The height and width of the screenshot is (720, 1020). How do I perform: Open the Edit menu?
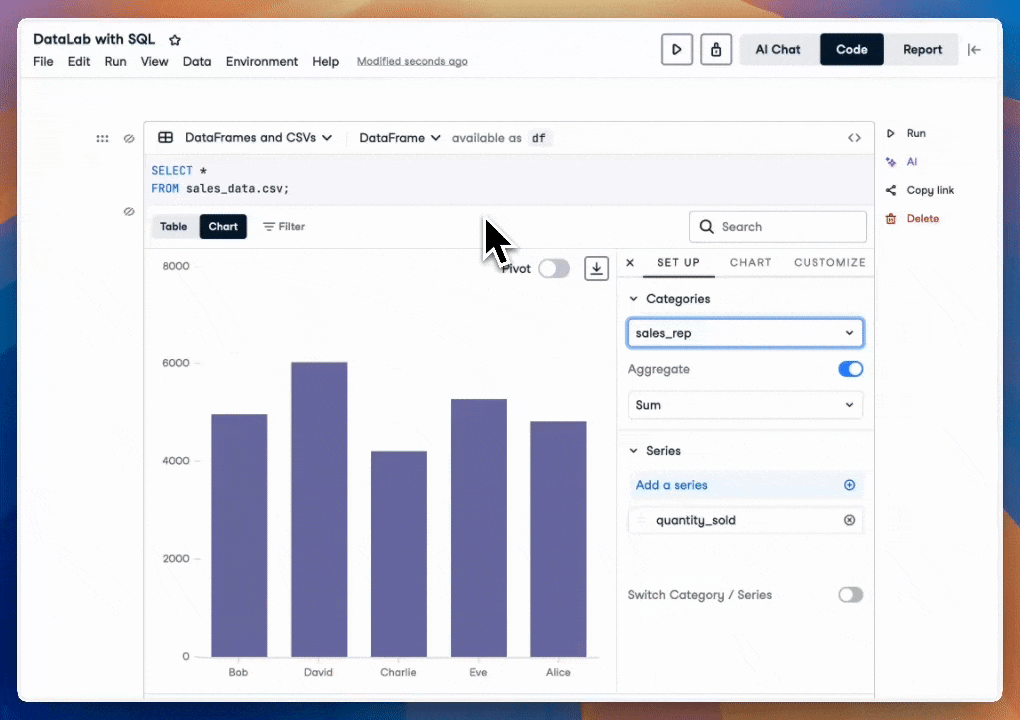79,62
